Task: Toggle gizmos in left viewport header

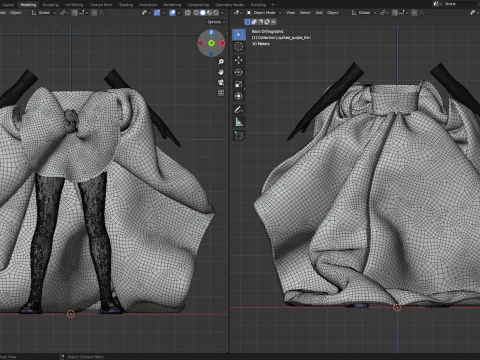Action: pos(157,13)
